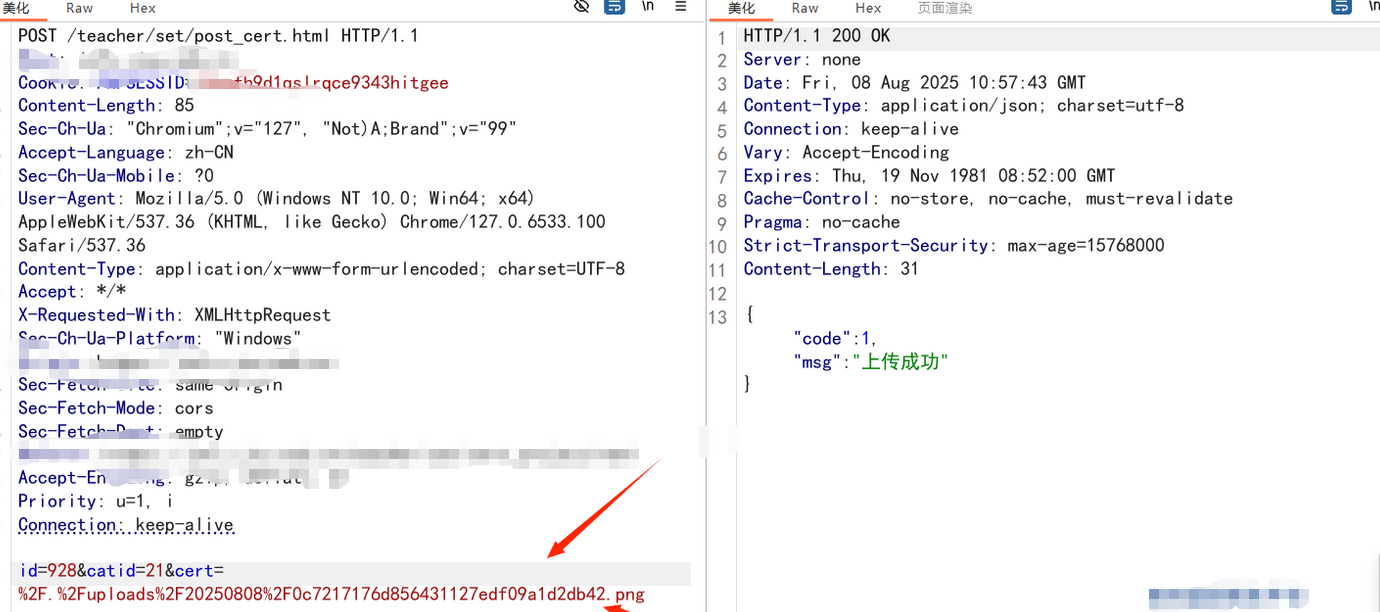Click response line number 1
This screenshot has width=1380, height=612.
click(722, 37)
